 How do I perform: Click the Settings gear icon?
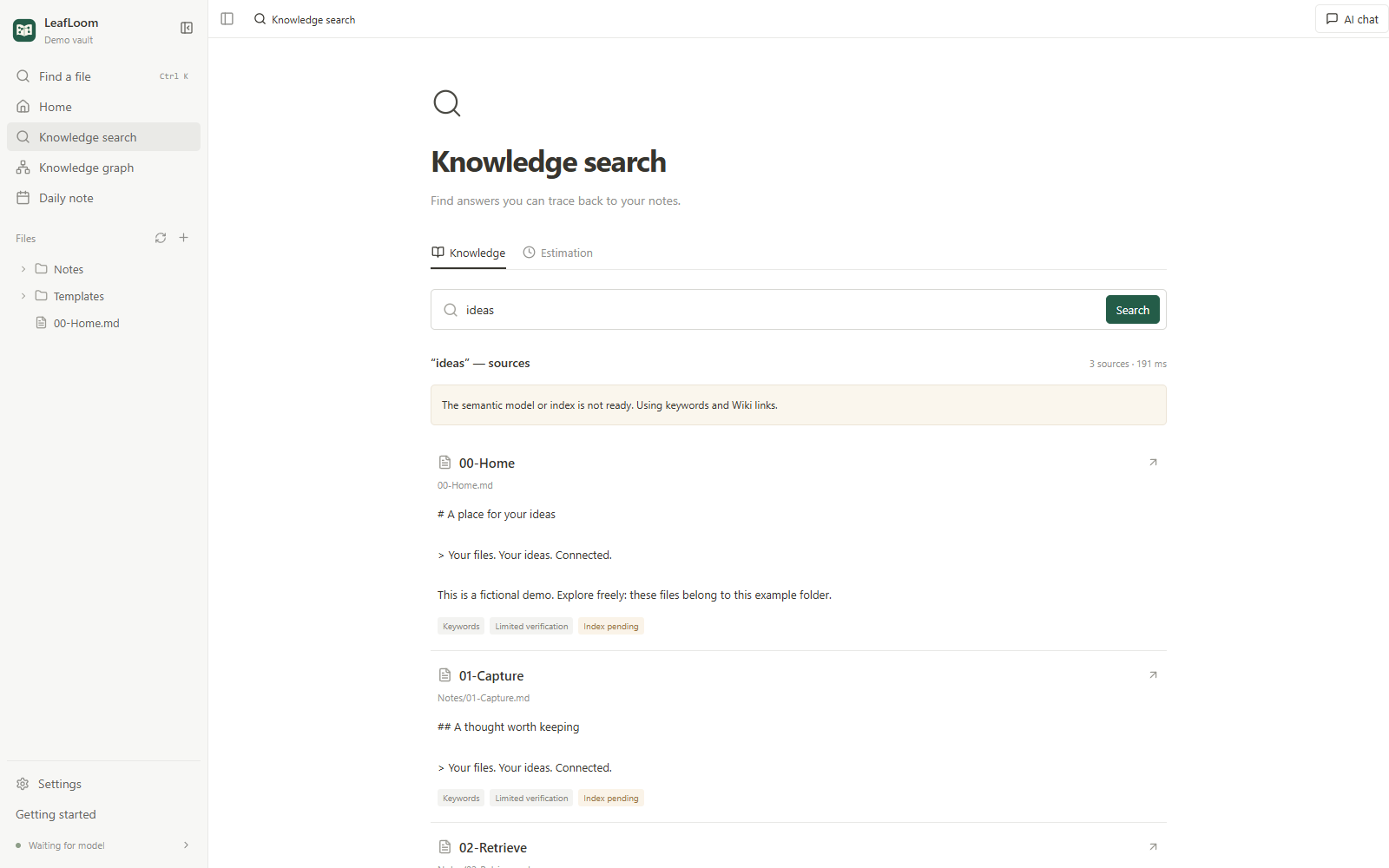[x=23, y=784]
